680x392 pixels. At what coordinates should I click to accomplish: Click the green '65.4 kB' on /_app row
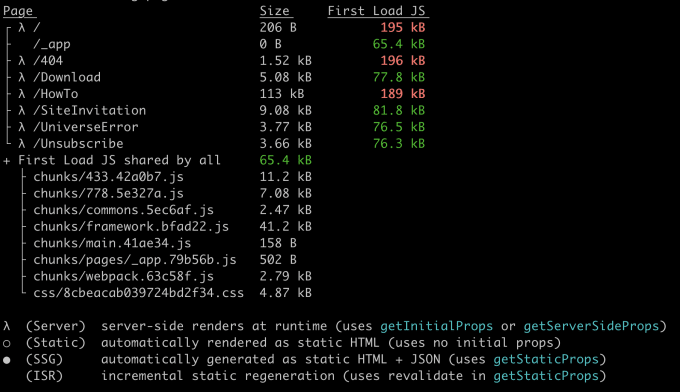[x=399, y=44]
